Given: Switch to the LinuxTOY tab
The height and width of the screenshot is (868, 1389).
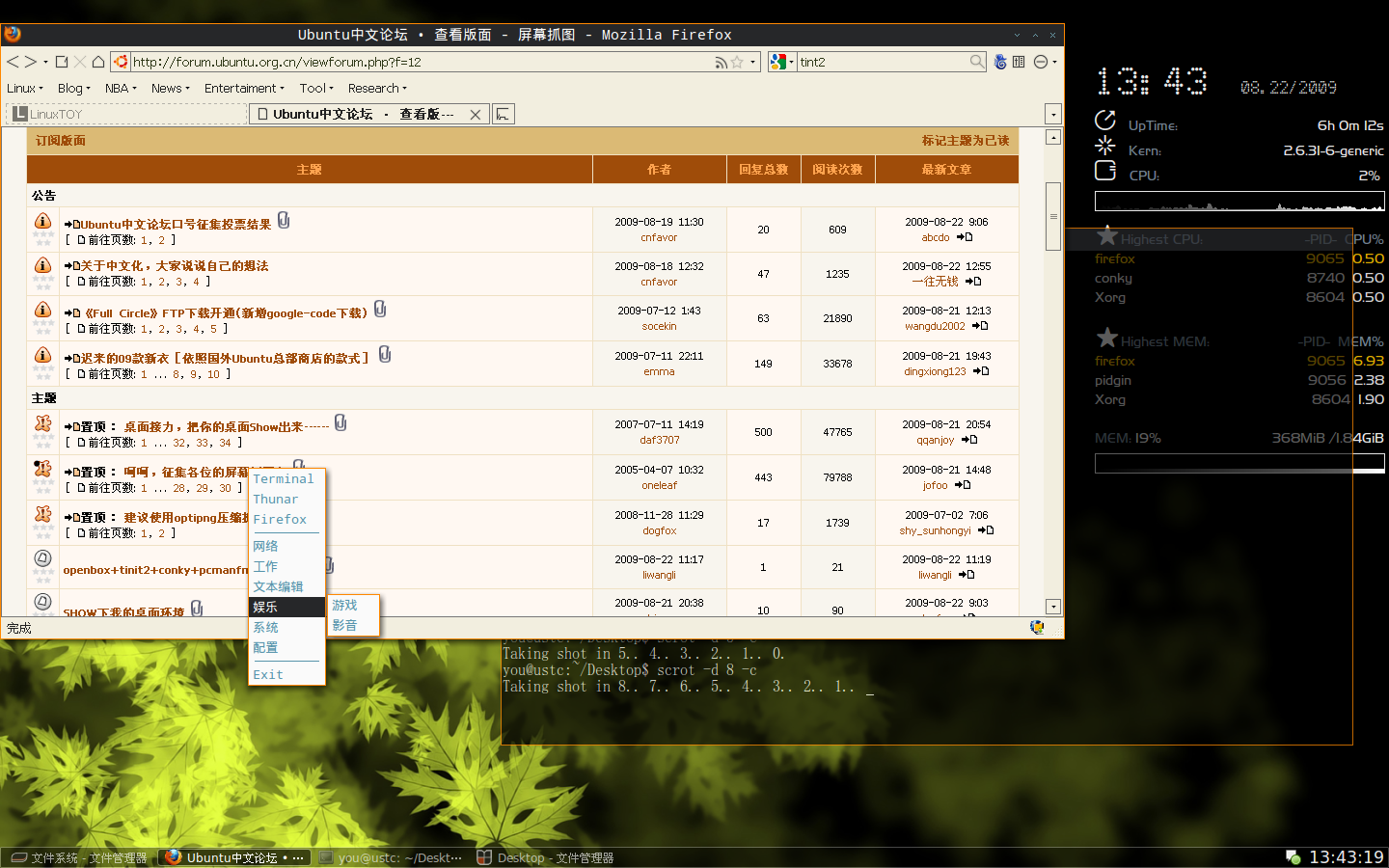Looking at the screenshot, I should (126, 114).
